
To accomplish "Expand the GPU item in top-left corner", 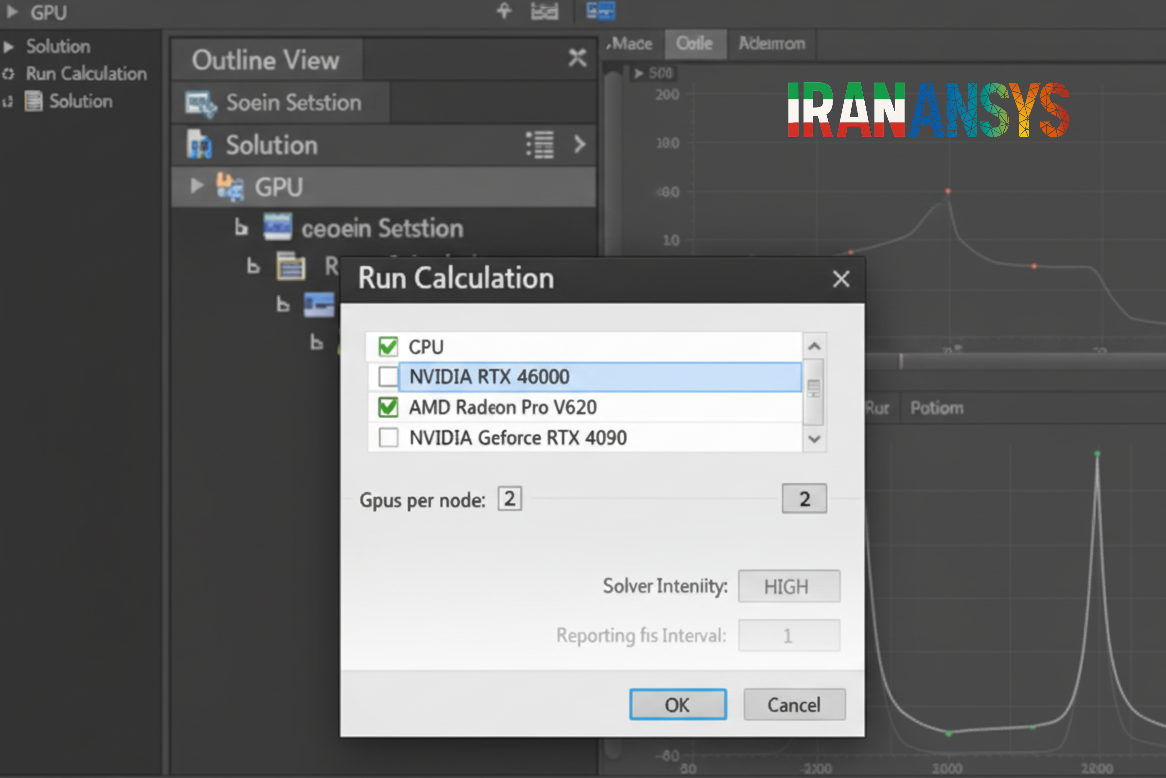I will click(12, 12).
